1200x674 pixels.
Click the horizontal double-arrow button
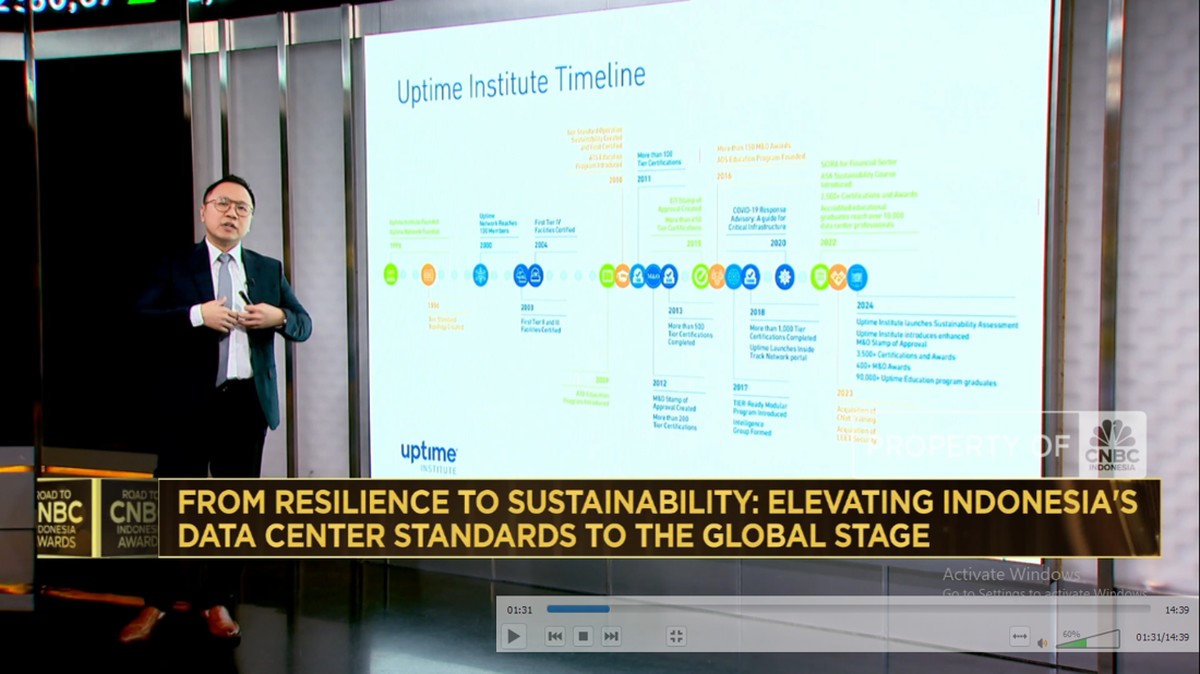click(1020, 636)
